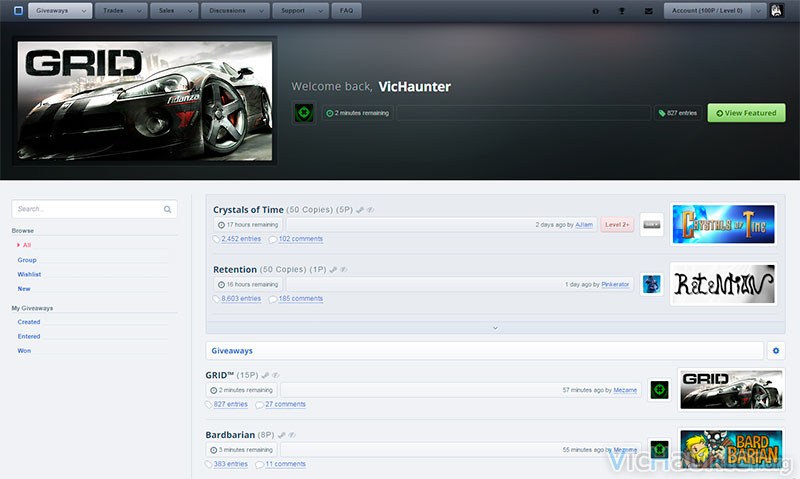The image size is (800, 479).
Task: Open the trophy won-giveaways icon
Action: pos(621,11)
